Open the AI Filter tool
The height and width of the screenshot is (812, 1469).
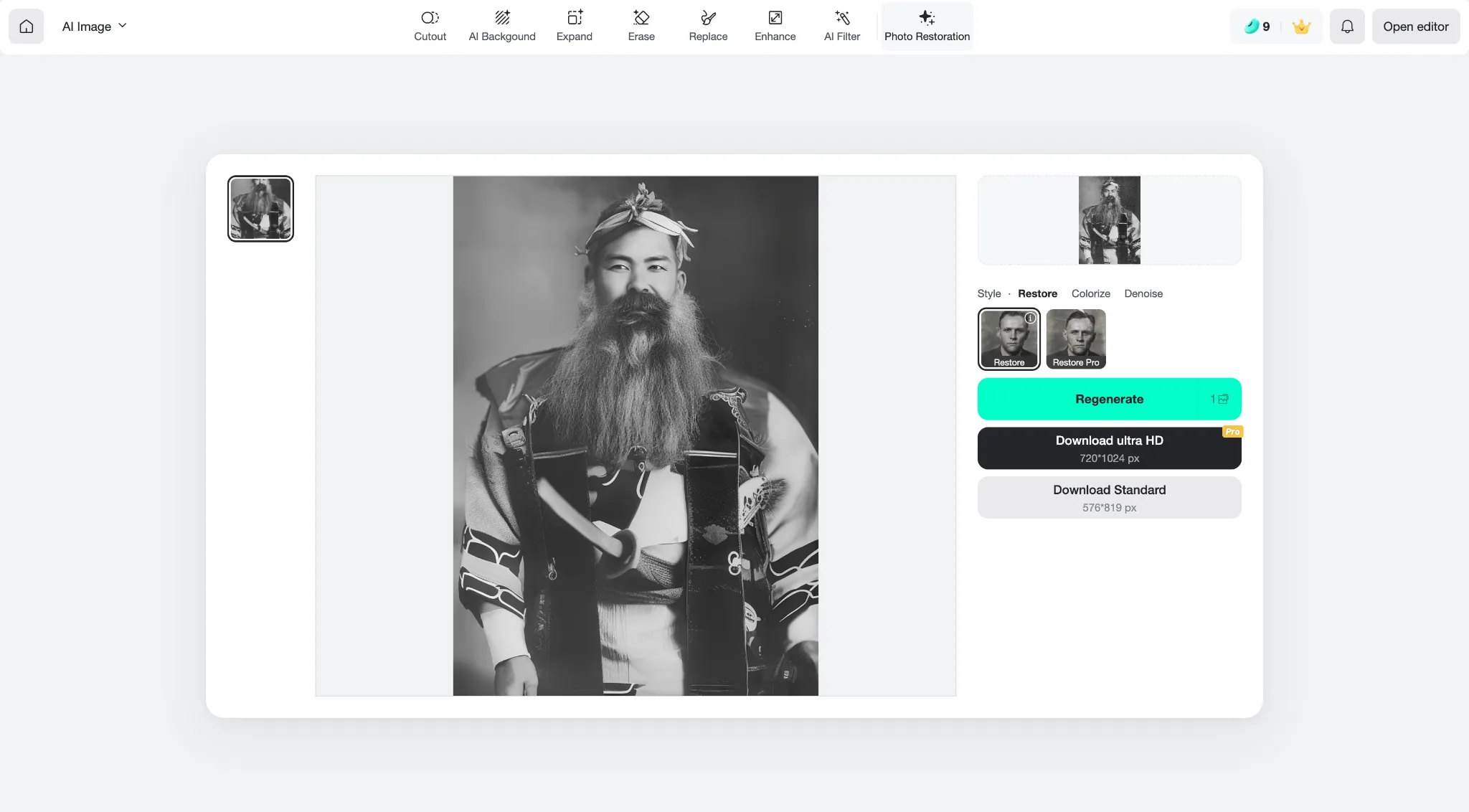coord(841,26)
